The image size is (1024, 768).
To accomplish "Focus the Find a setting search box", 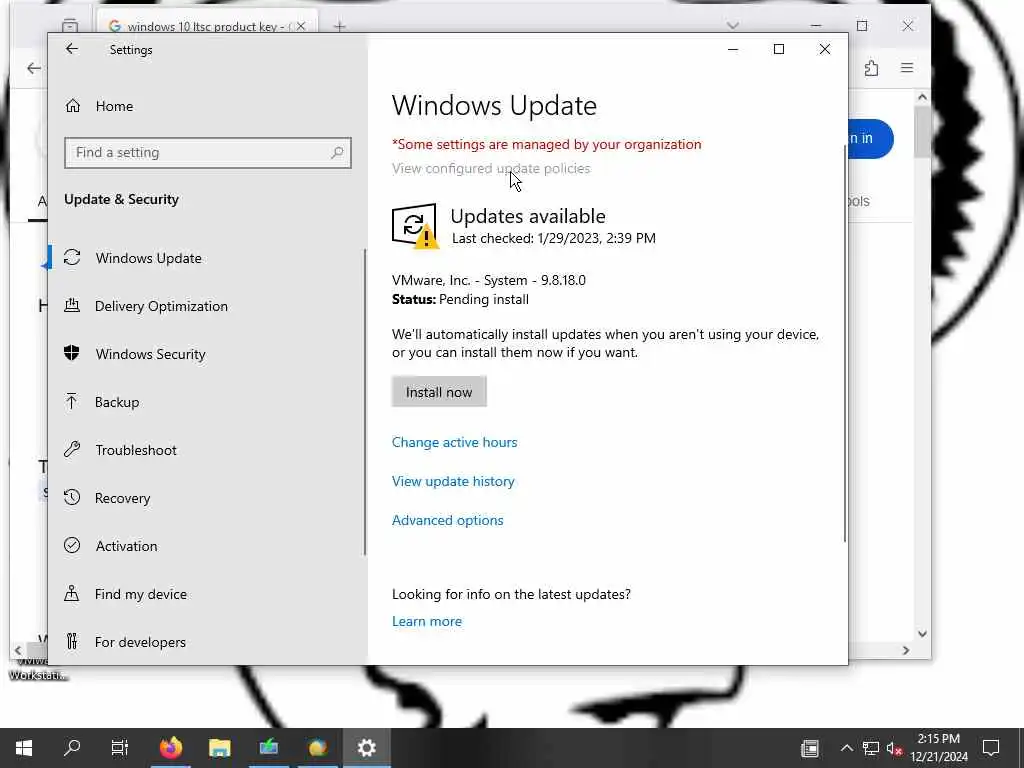I will (x=208, y=153).
